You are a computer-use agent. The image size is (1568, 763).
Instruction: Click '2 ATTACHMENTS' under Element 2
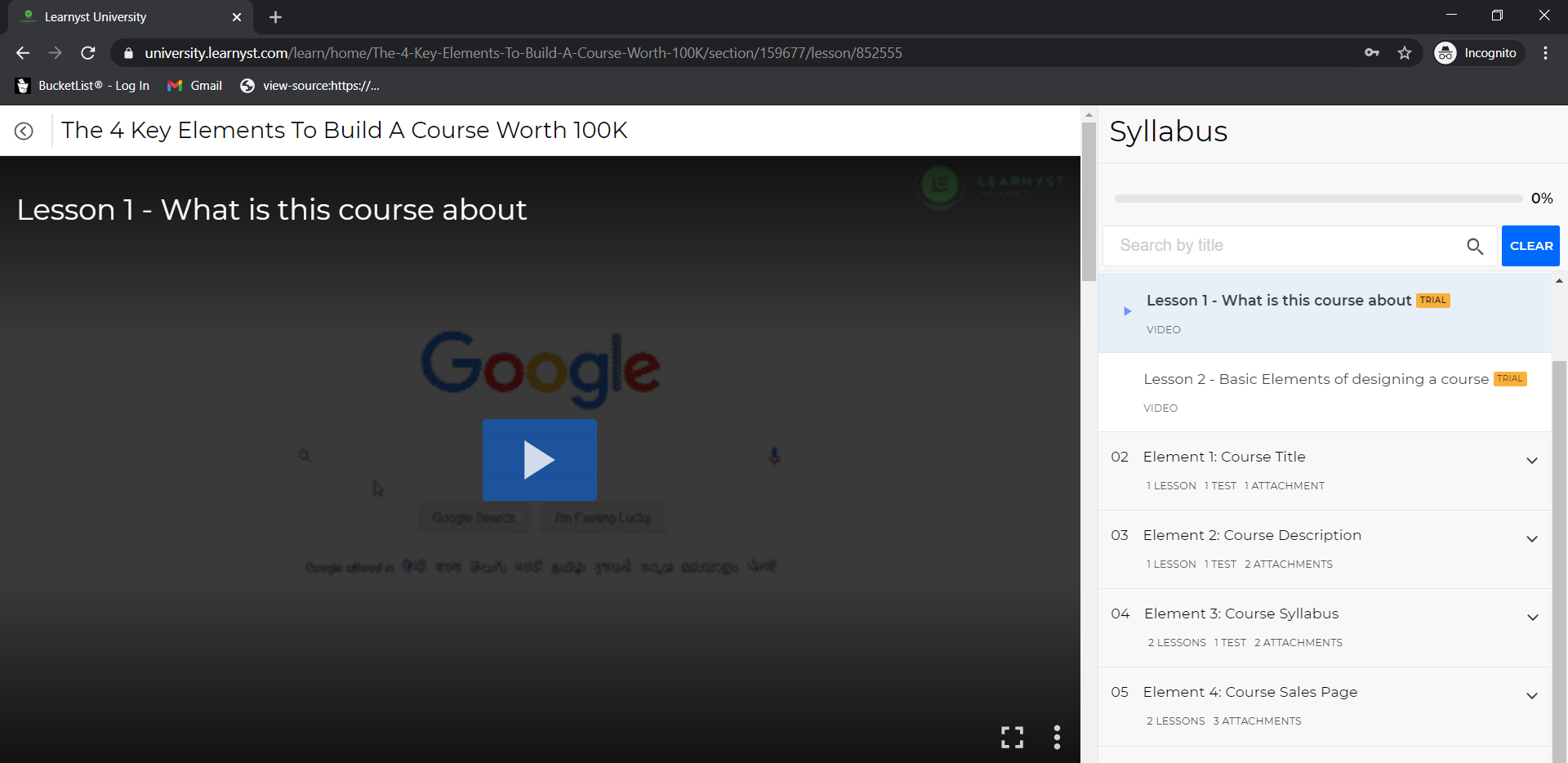coord(1288,564)
